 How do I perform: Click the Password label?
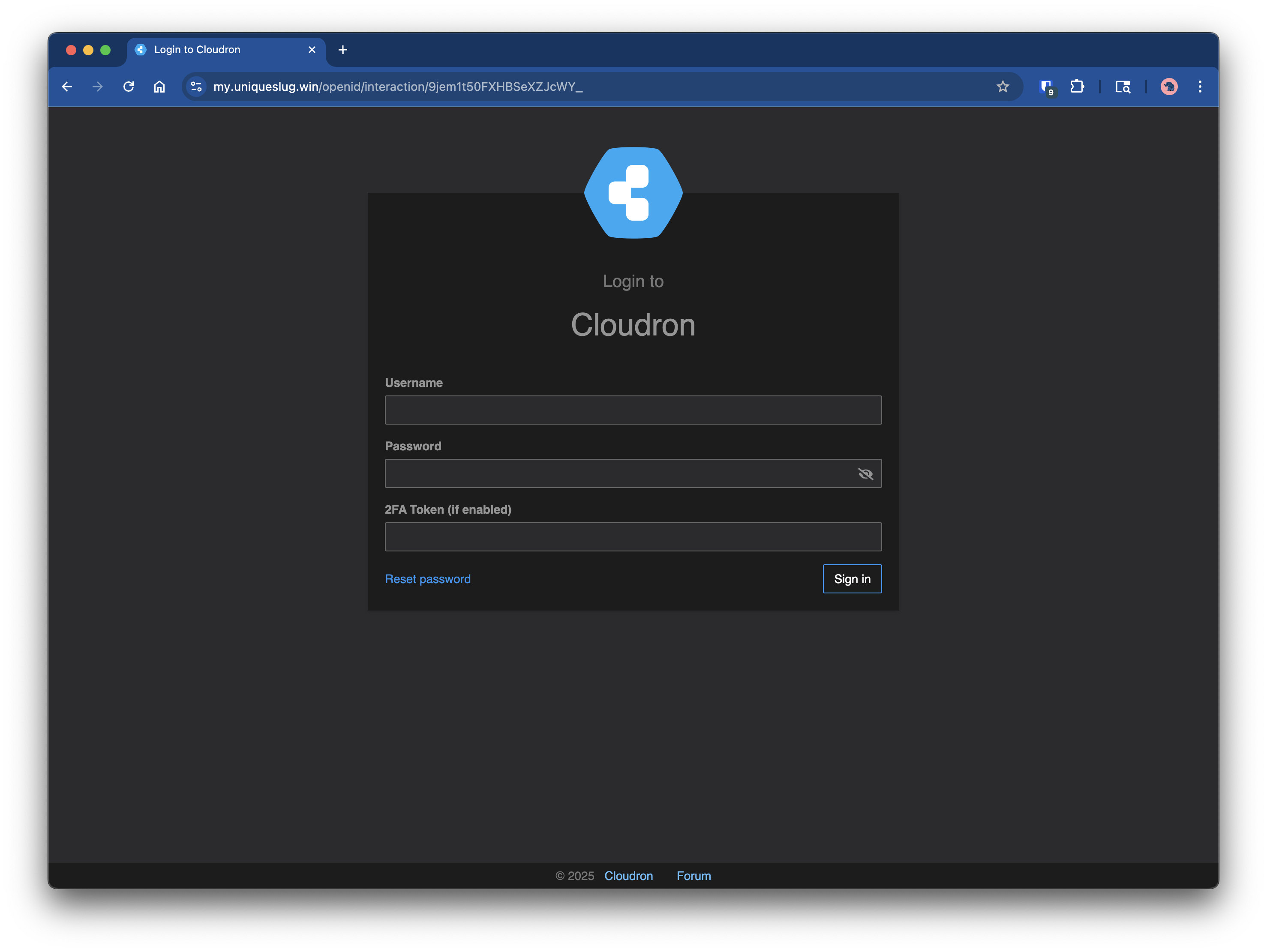point(413,446)
